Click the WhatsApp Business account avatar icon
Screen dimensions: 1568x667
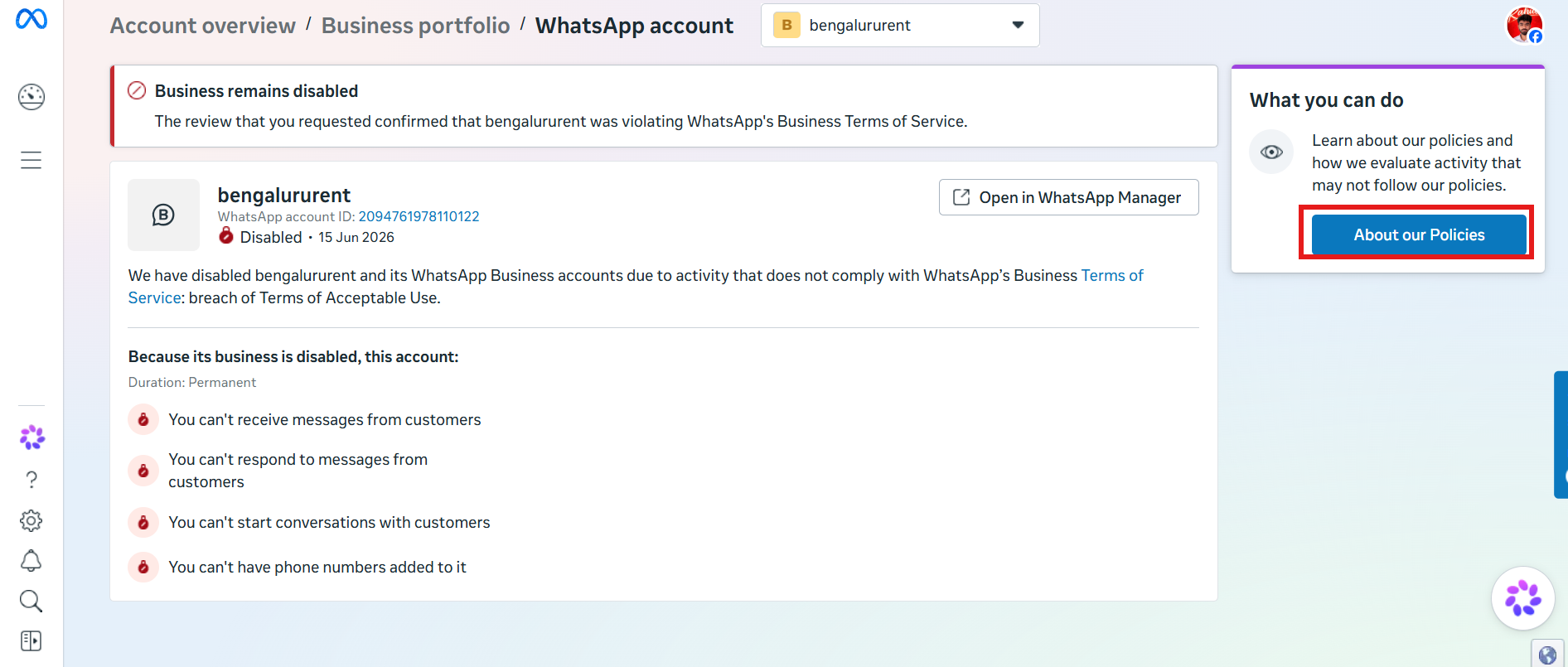(163, 215)
